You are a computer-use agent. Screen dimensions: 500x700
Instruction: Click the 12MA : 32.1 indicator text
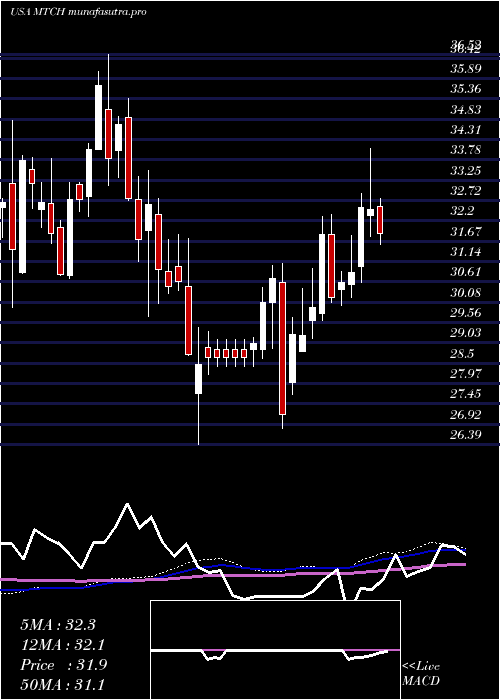coord(62,645)
